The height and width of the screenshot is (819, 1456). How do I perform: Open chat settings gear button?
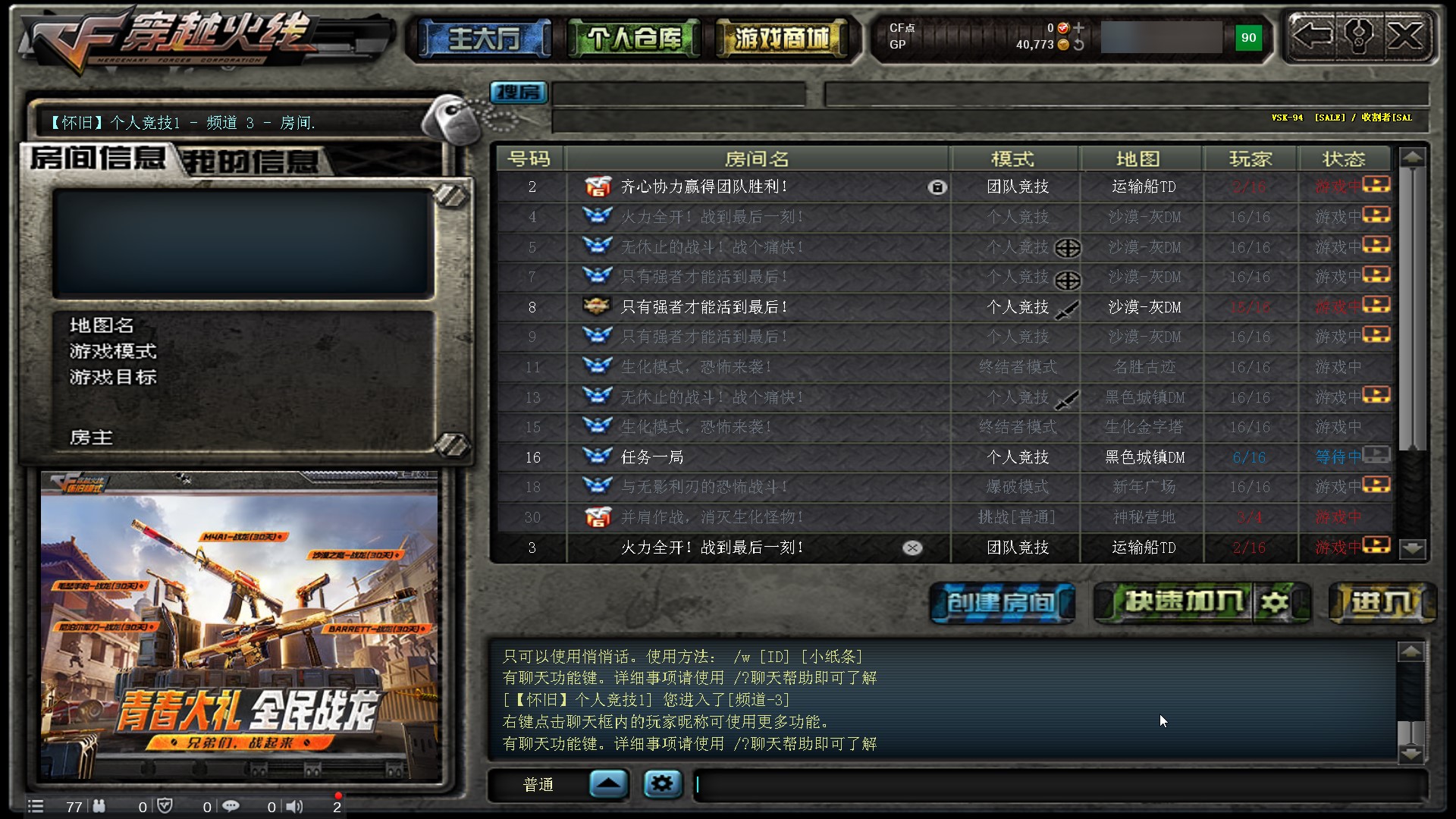click(x=662, y=783)
